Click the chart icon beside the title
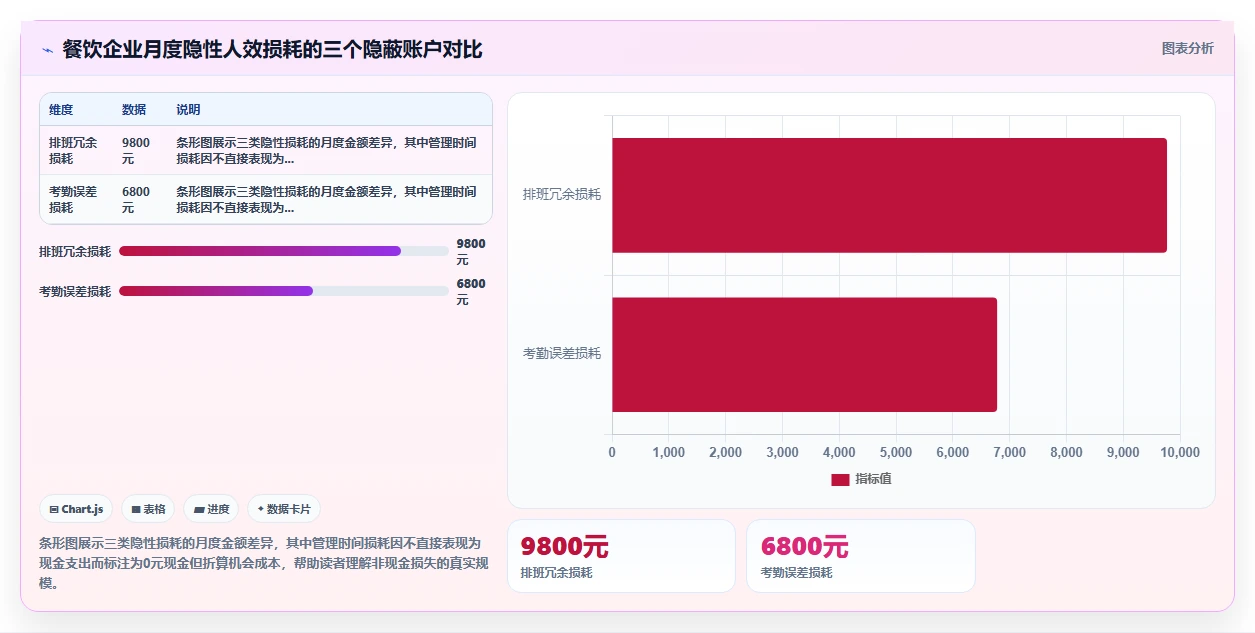Screen dimensions: 1255x633 (47, 50)
